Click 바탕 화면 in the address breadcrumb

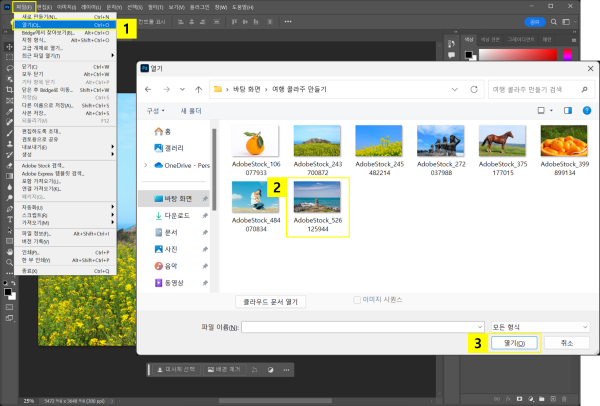[x=247, y=89]
